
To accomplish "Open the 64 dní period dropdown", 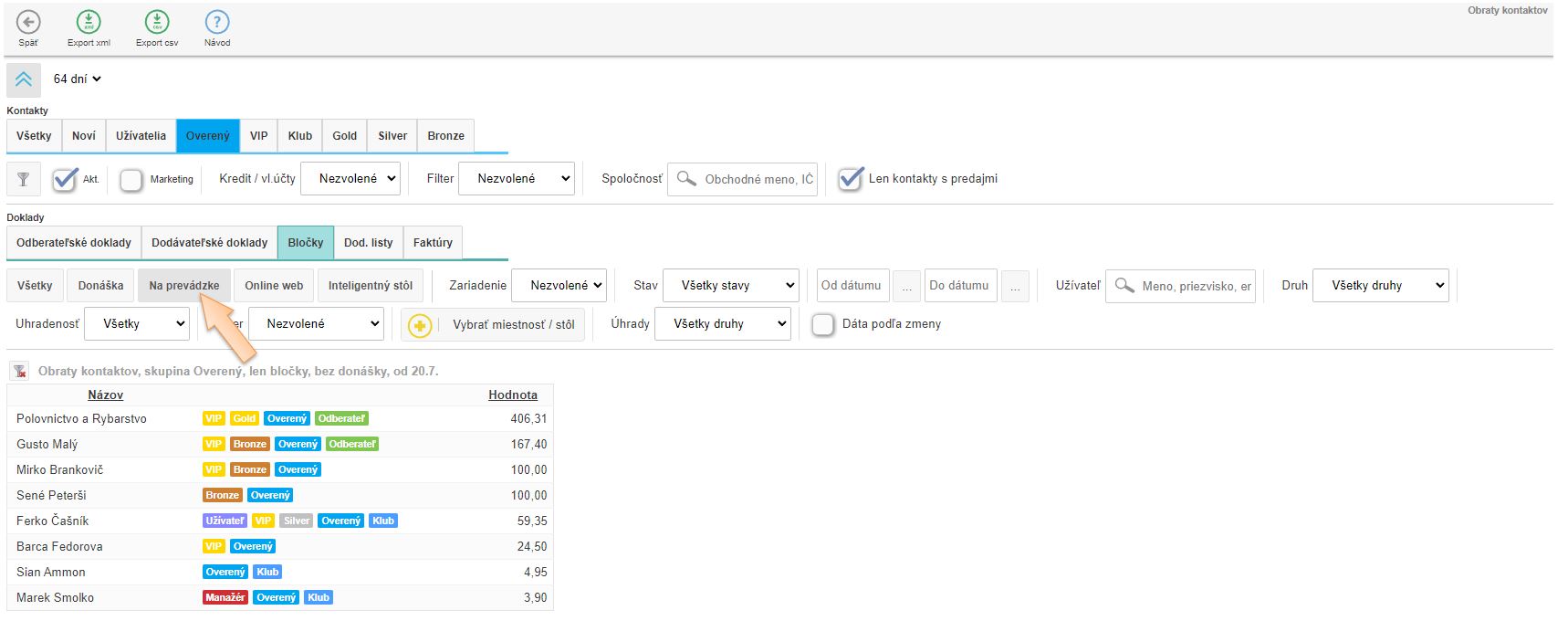I will coord(77,79).
